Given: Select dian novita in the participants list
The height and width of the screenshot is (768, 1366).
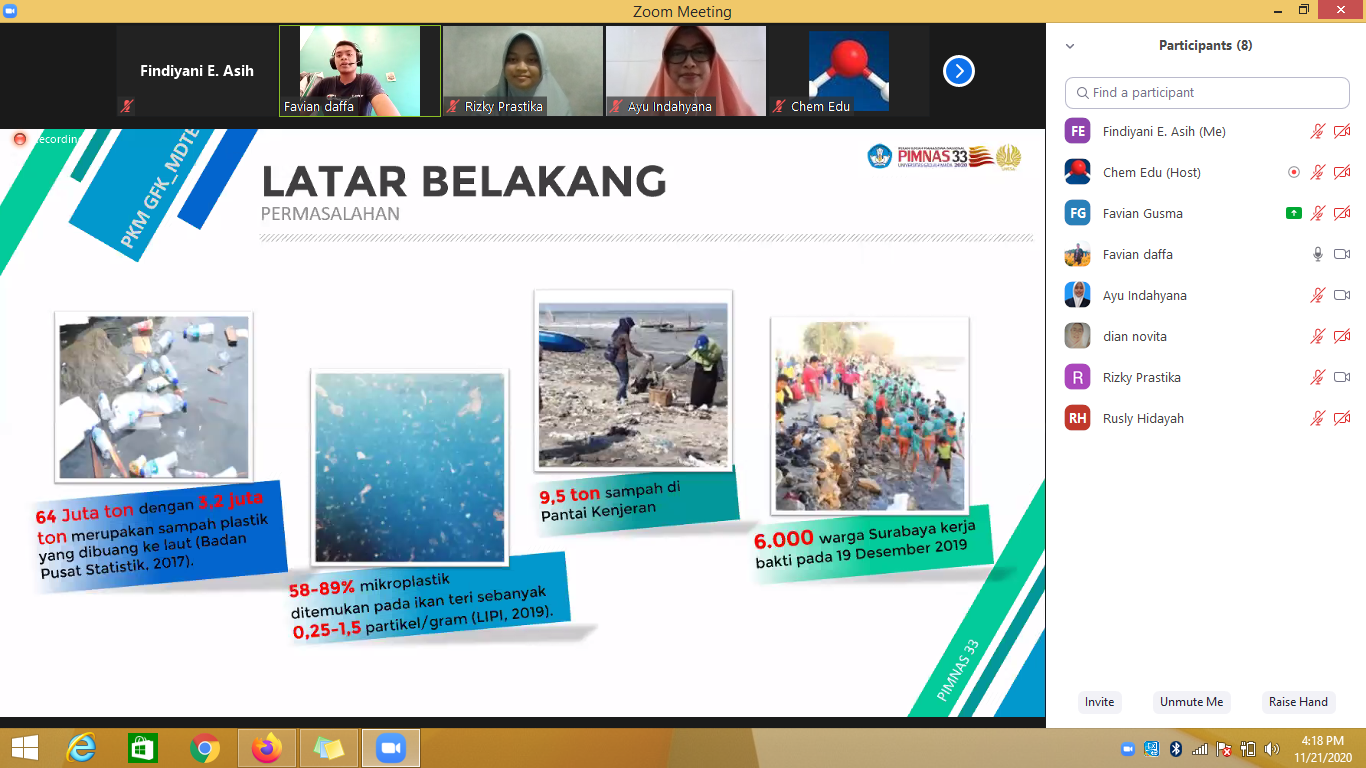Looking at the screenshot, I should click(x=1134, y=336).
